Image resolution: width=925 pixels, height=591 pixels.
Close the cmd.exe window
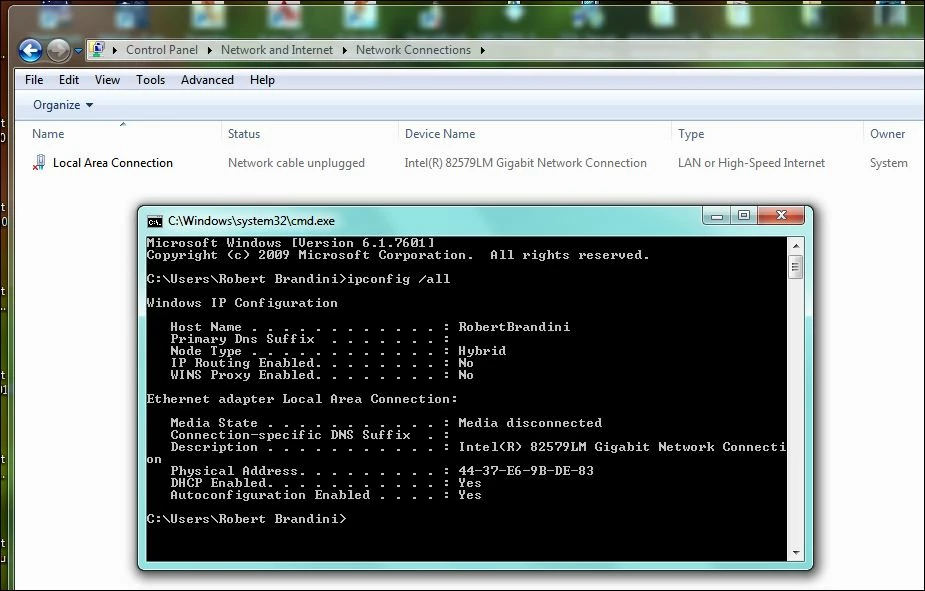781,216
